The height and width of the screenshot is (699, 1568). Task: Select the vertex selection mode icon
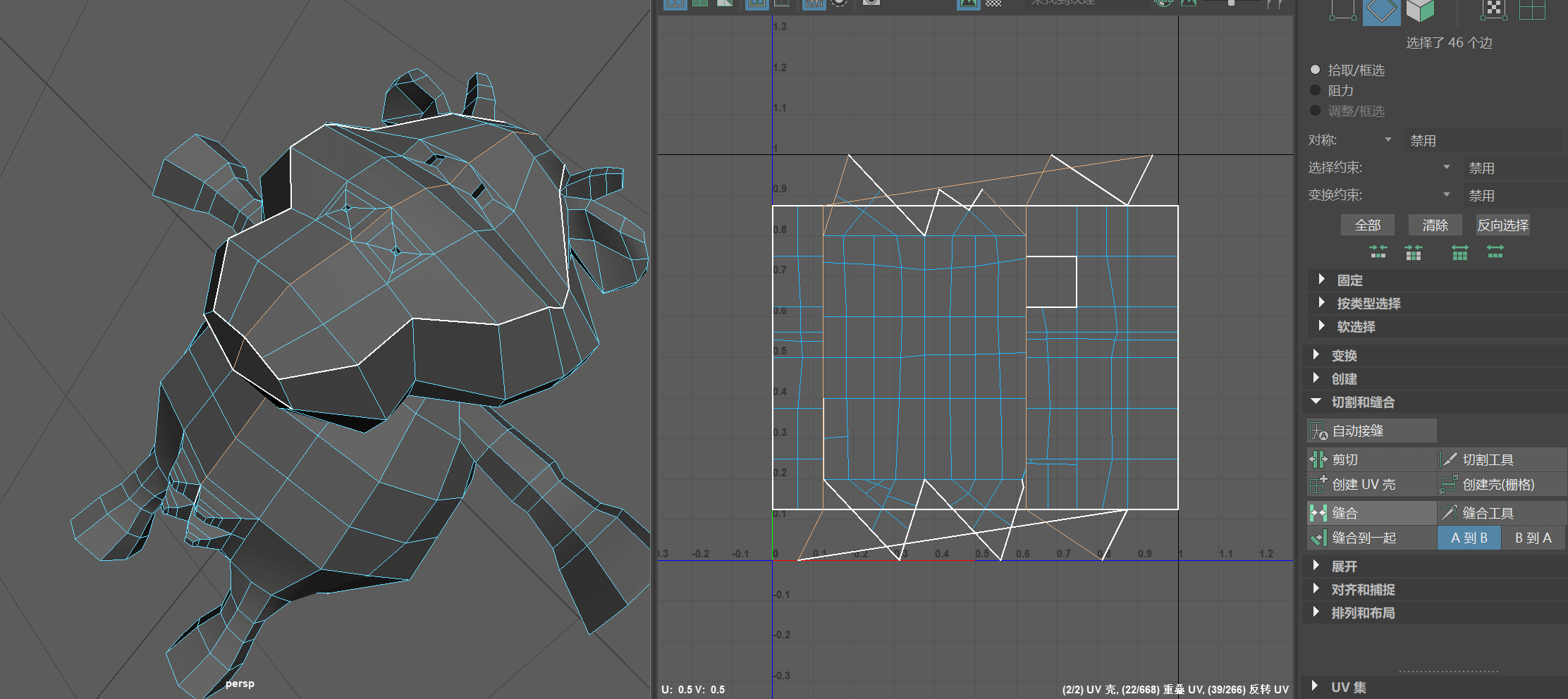[1342, 10]
